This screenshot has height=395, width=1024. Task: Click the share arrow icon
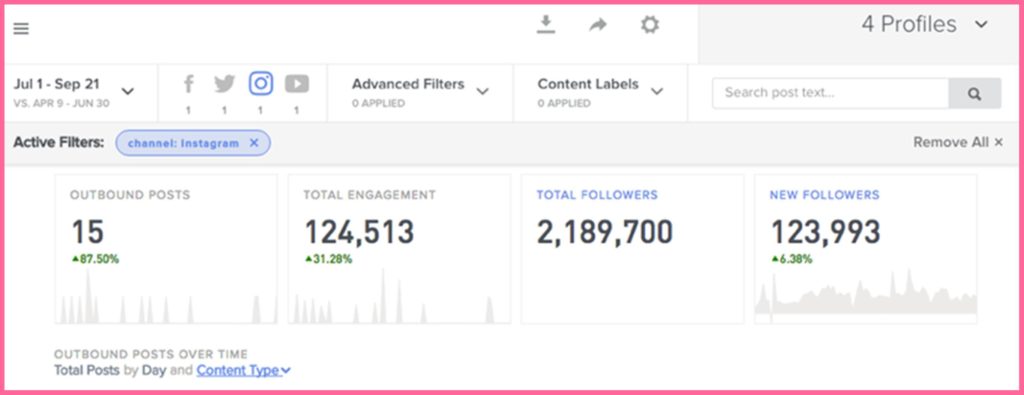pyautogui.click(x=598, y=25)
